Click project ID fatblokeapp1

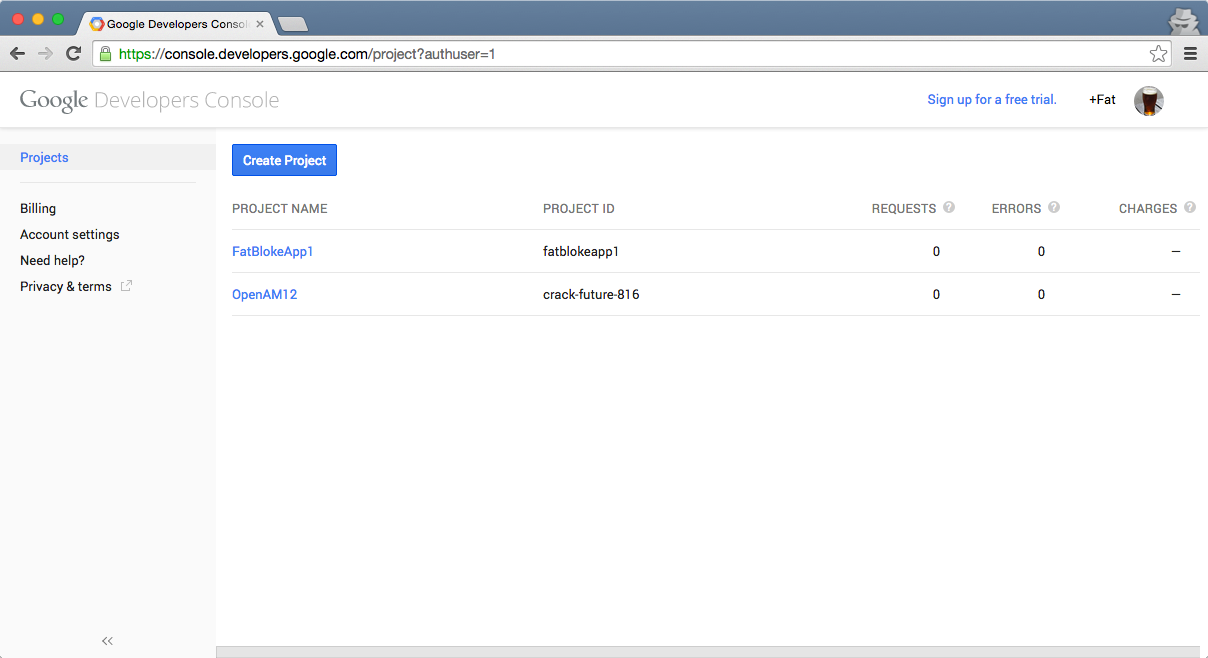pos(581,251)
